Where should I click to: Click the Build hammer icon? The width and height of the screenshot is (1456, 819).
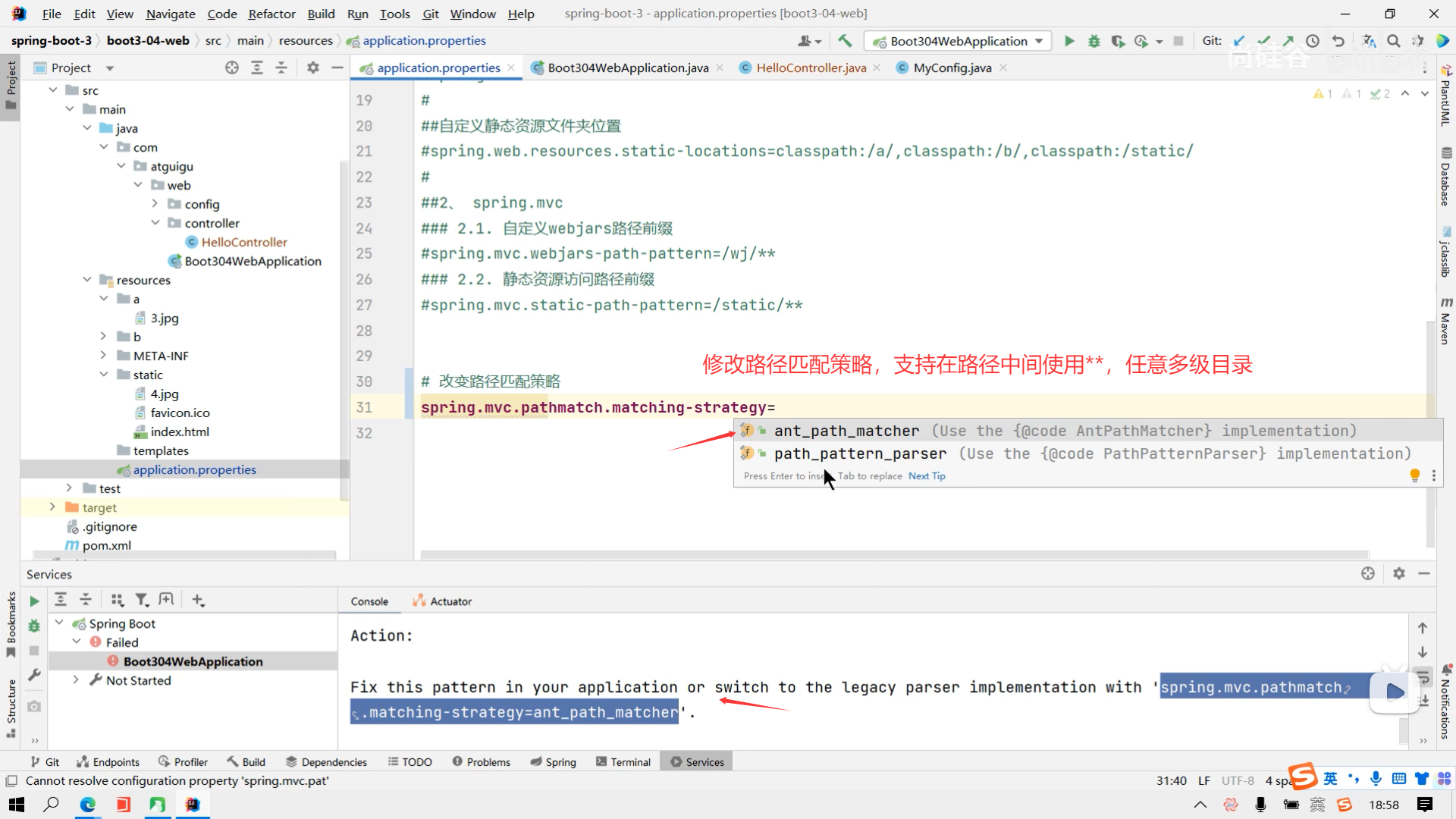click(x=845, y=41)
